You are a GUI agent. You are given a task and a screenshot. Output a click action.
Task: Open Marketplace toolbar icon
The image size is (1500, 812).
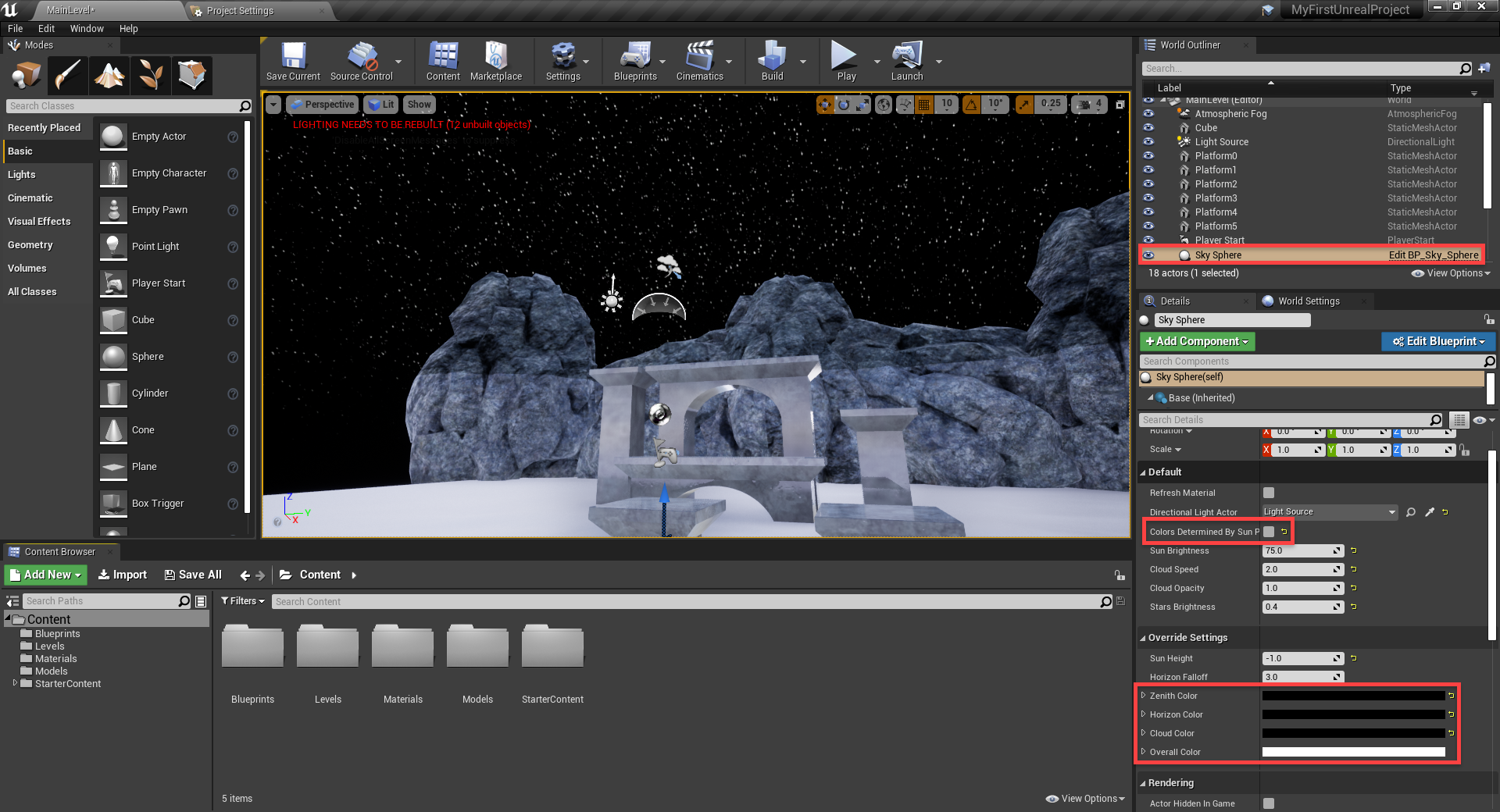click(x=496, y=61)
